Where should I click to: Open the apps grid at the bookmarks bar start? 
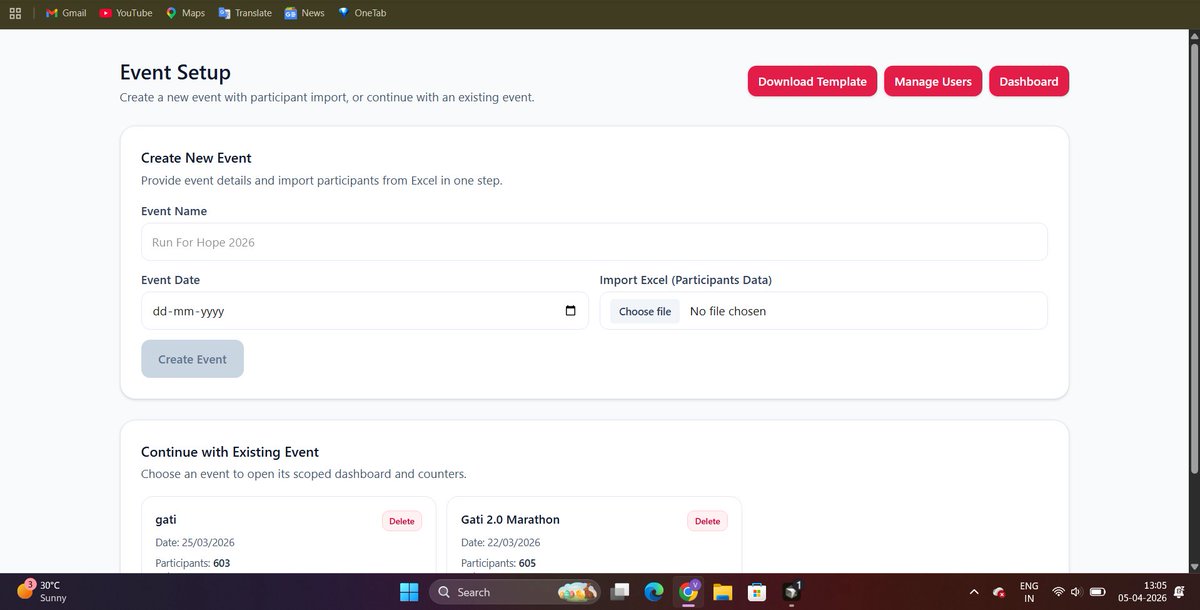point(15,13)
